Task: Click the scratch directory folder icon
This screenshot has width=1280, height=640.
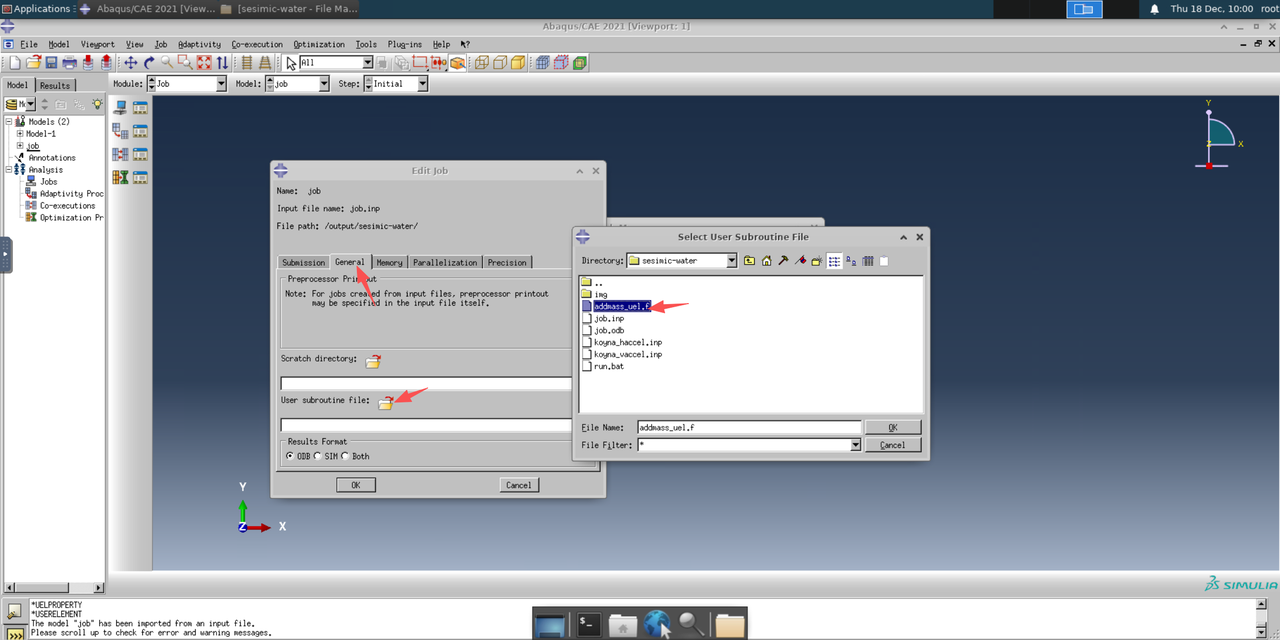Action: click(373, 361)
